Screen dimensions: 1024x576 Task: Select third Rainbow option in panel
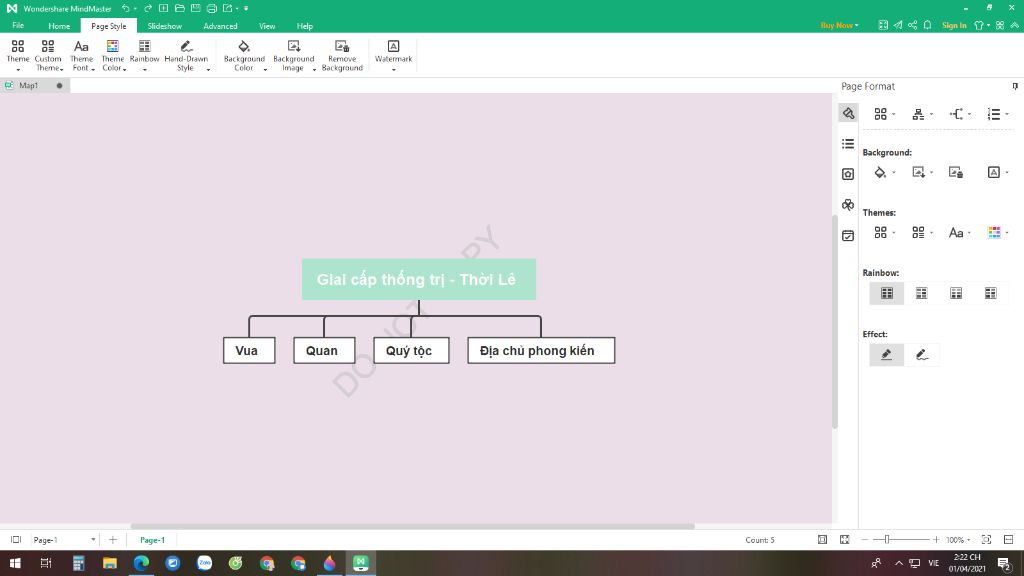[956, 293]
